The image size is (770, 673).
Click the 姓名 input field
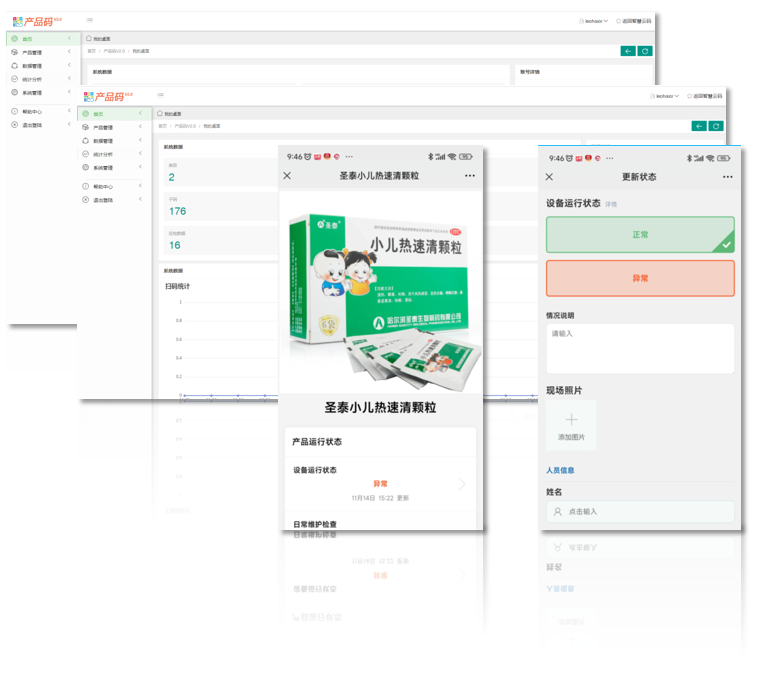pos(640,511)
